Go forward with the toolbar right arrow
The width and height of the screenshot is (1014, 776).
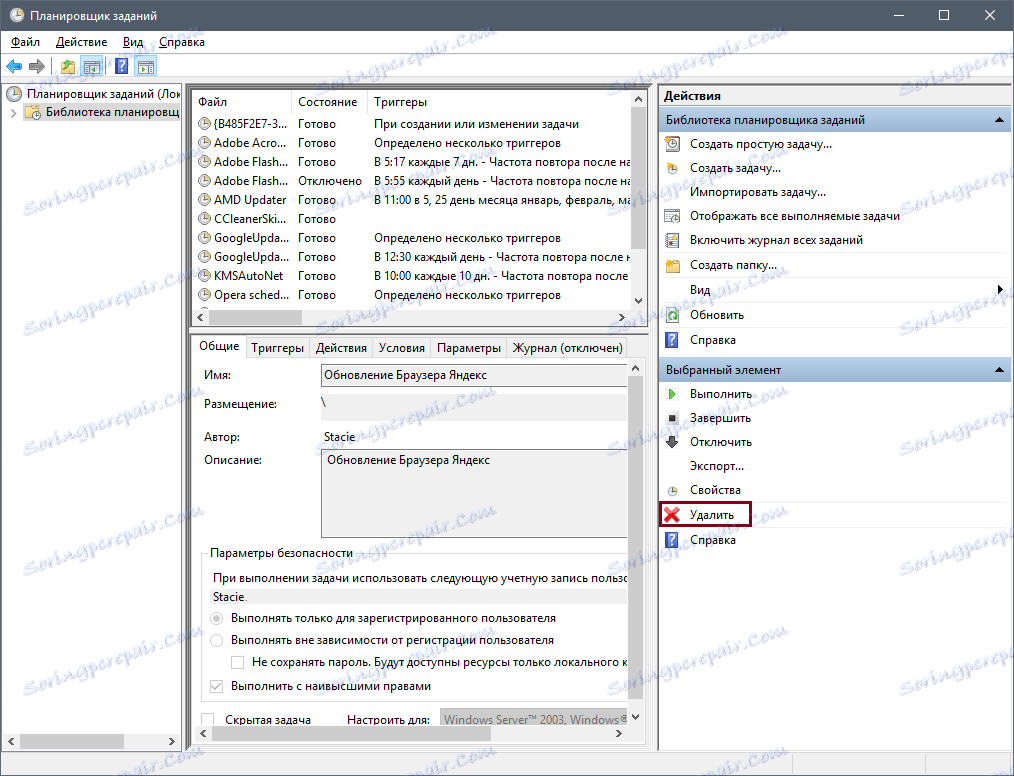[37, 66]
